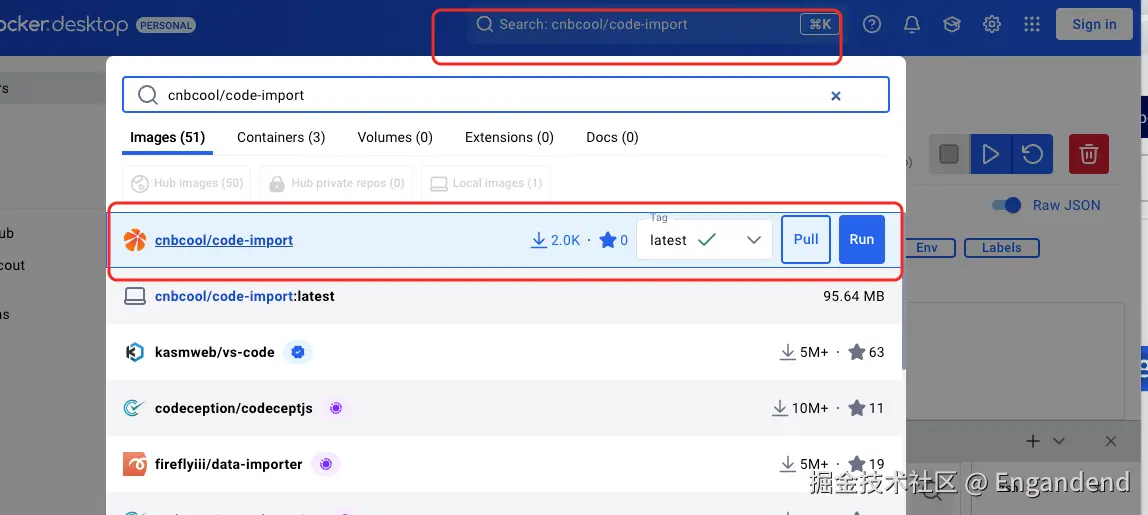Open the Env tab in background window
Viewport: 1148px width, 515px height.
927,248
